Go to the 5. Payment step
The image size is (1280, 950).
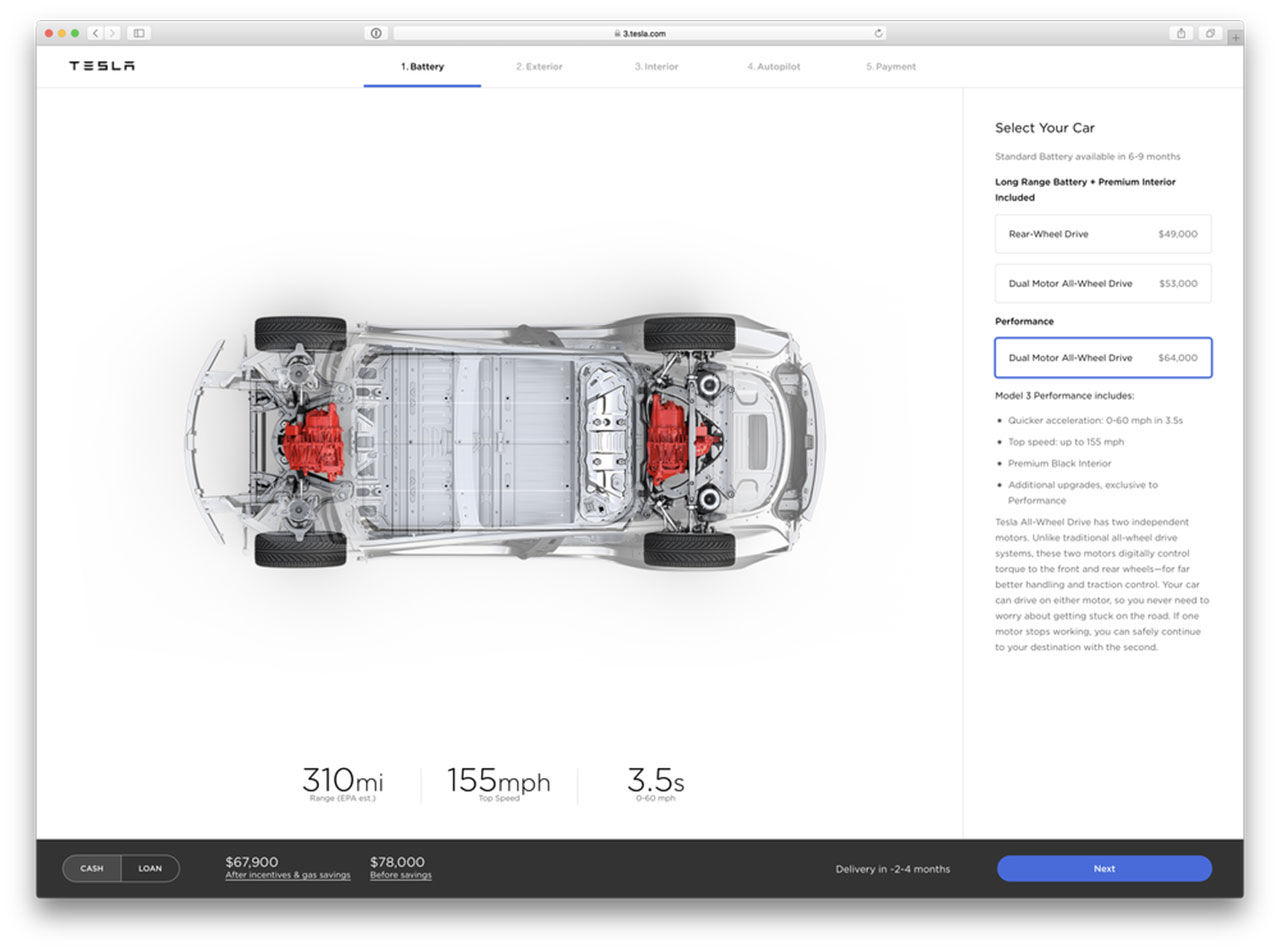pos(890,67)
